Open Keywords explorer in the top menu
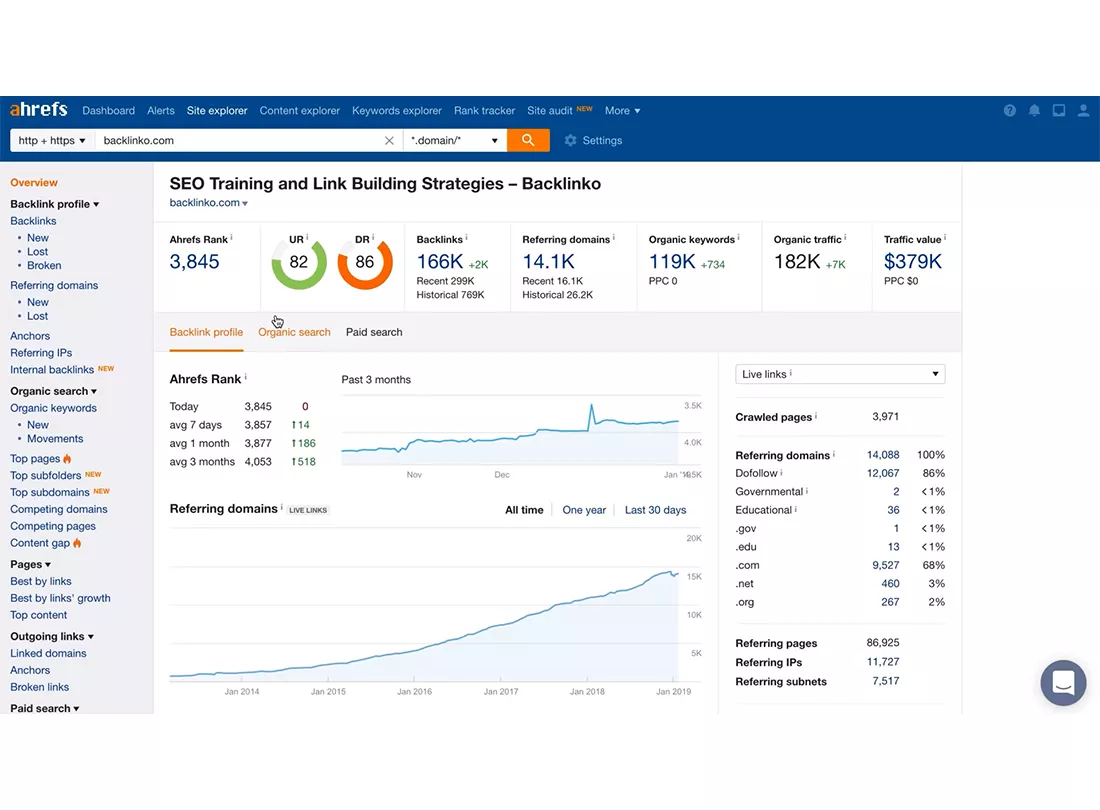1100x810 pixels. [396, 111]
